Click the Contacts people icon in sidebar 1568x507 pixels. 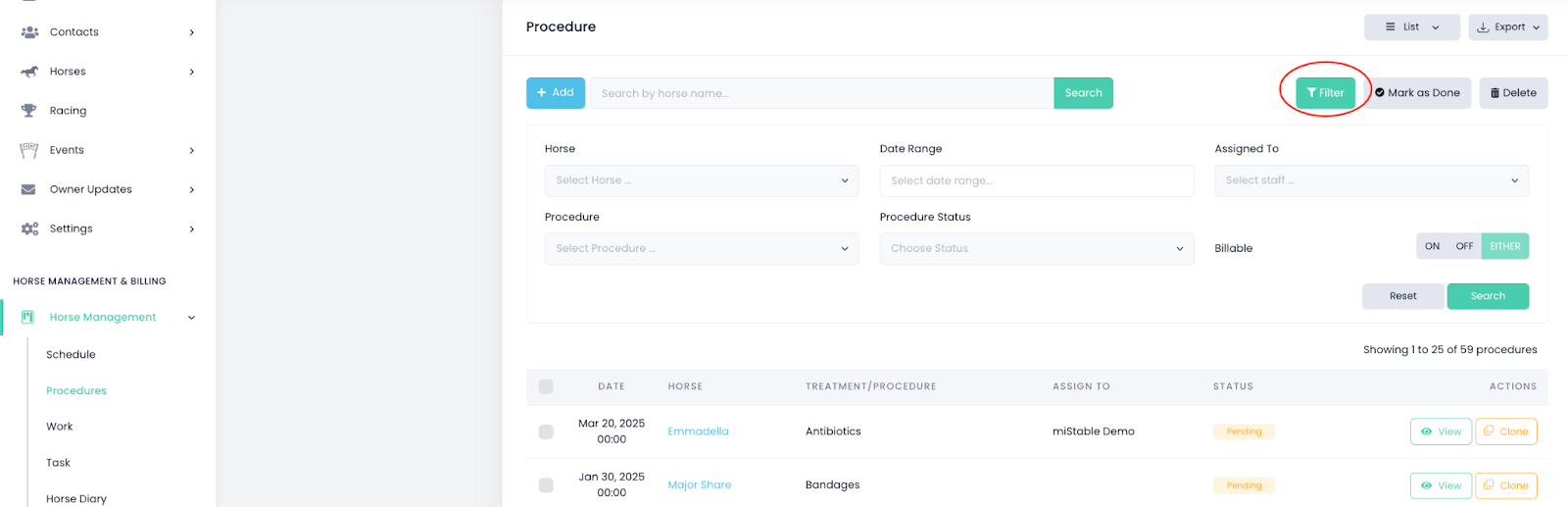tap(29, 32)
